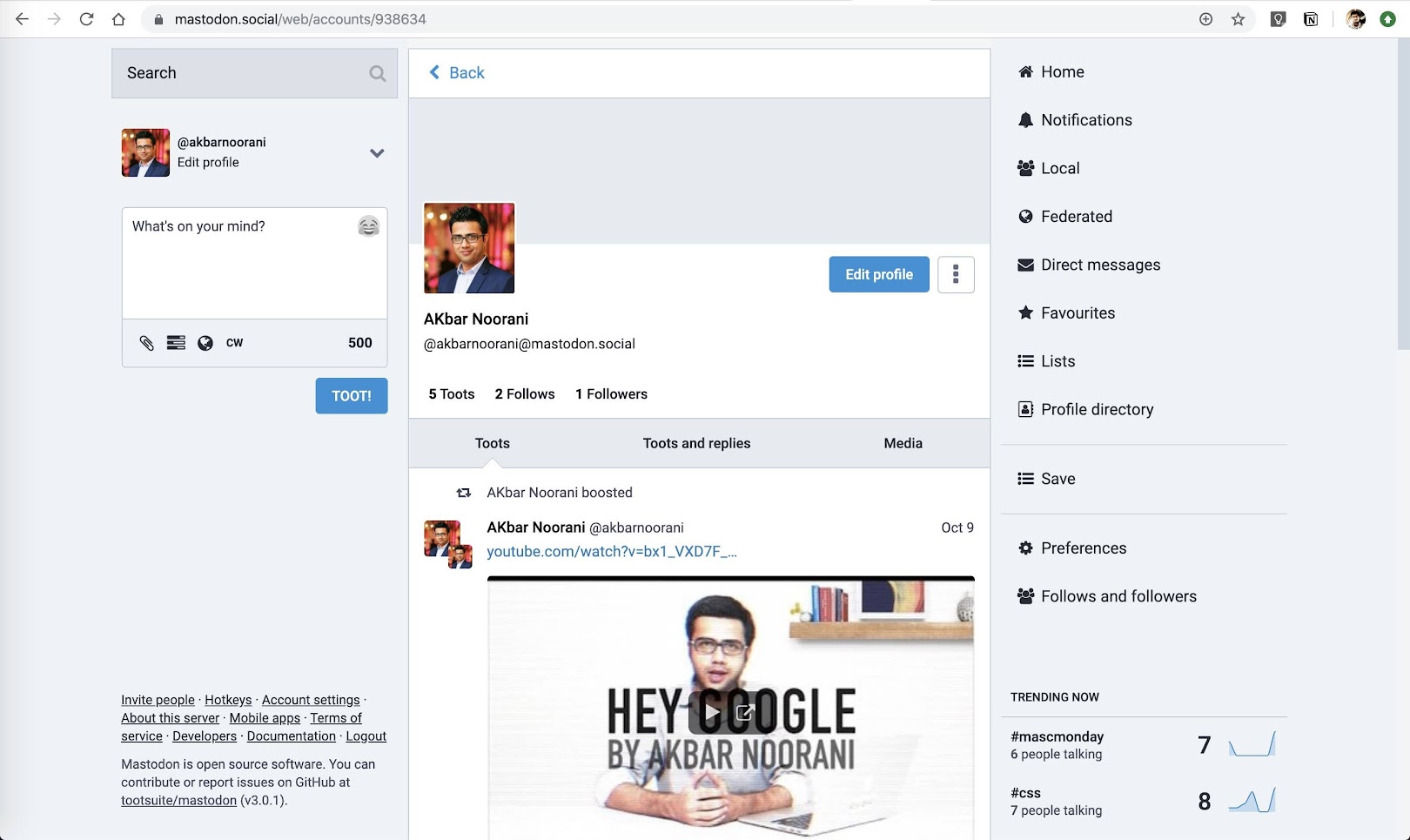Image resolution: width=1410 pixels, height=840 pixels.
Task: Click Edit profile under @akbarnoorani
Action: click(208, 163)
